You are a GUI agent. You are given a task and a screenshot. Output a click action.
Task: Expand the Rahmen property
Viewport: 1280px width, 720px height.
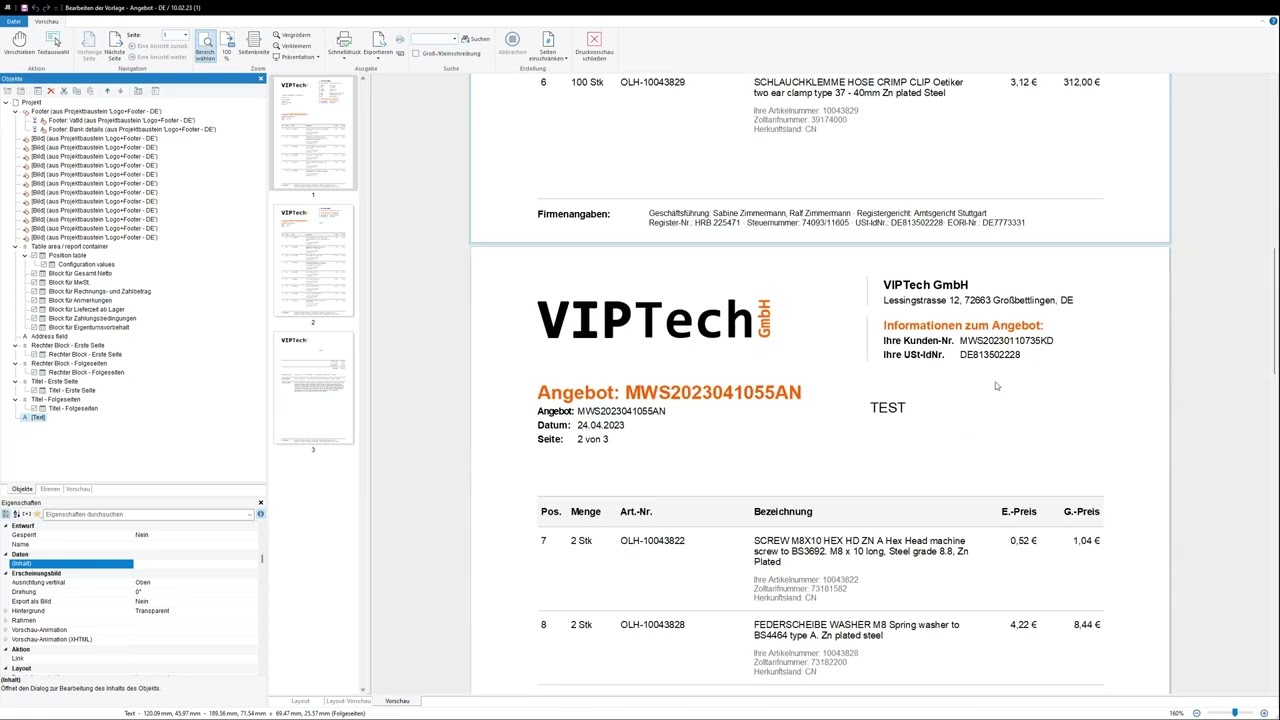6,620
